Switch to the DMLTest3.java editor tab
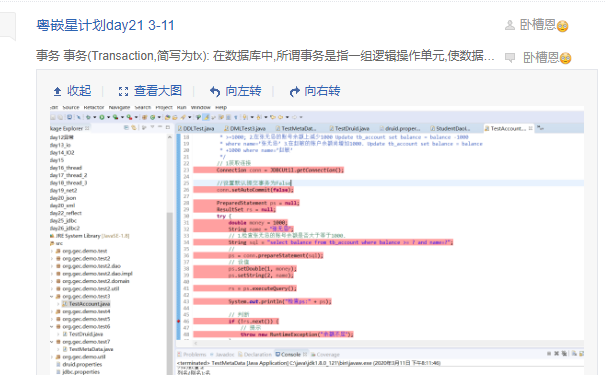This screenshot has width=605, height=375. (x=245, y=128)
